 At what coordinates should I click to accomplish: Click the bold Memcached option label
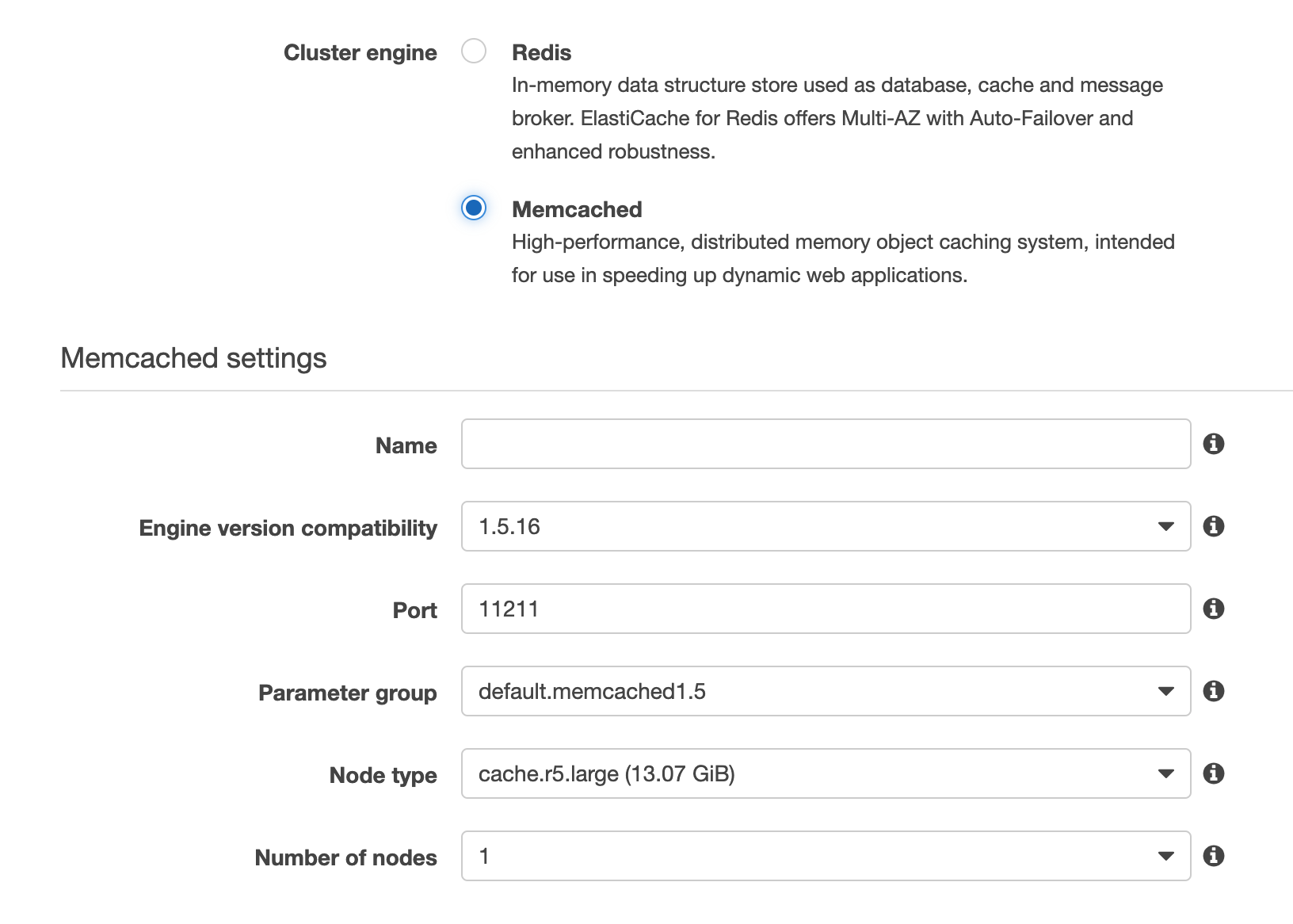(577, 209)
